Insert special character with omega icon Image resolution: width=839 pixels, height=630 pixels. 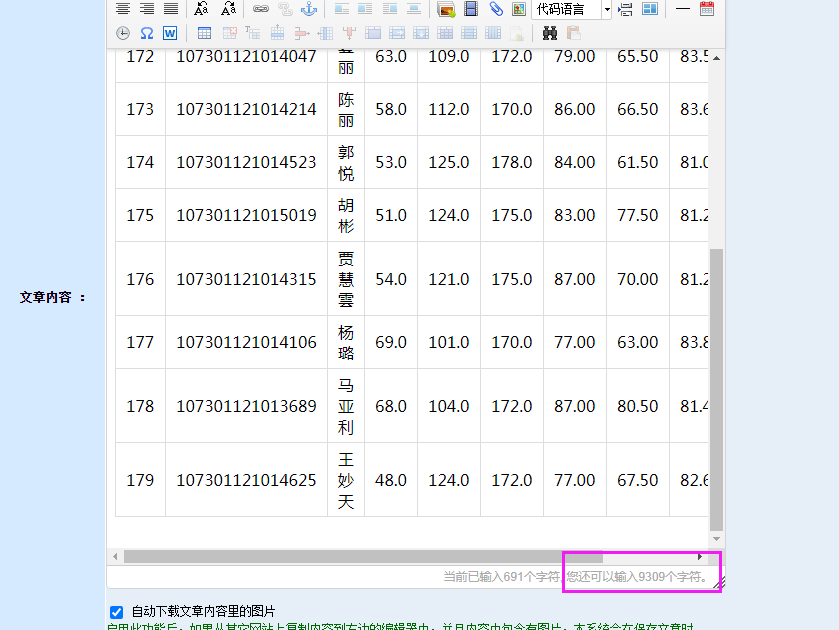pos(147,33)
